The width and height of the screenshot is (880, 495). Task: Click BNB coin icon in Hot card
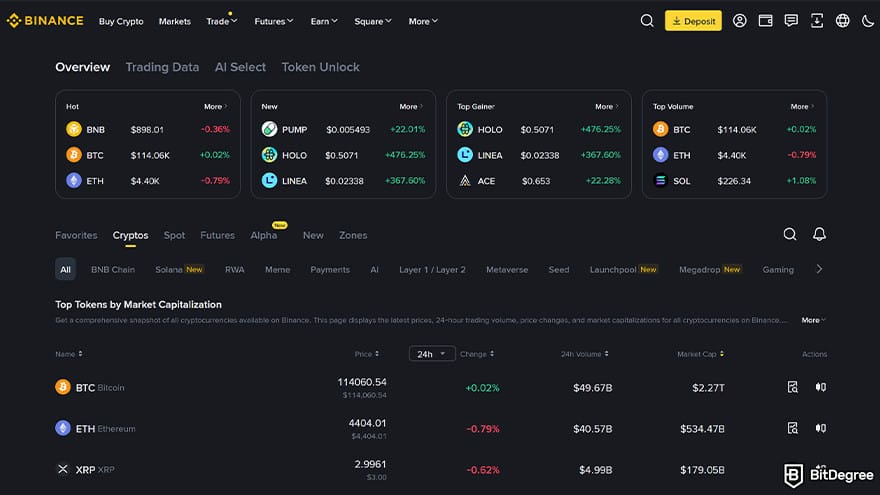point(74,129)
